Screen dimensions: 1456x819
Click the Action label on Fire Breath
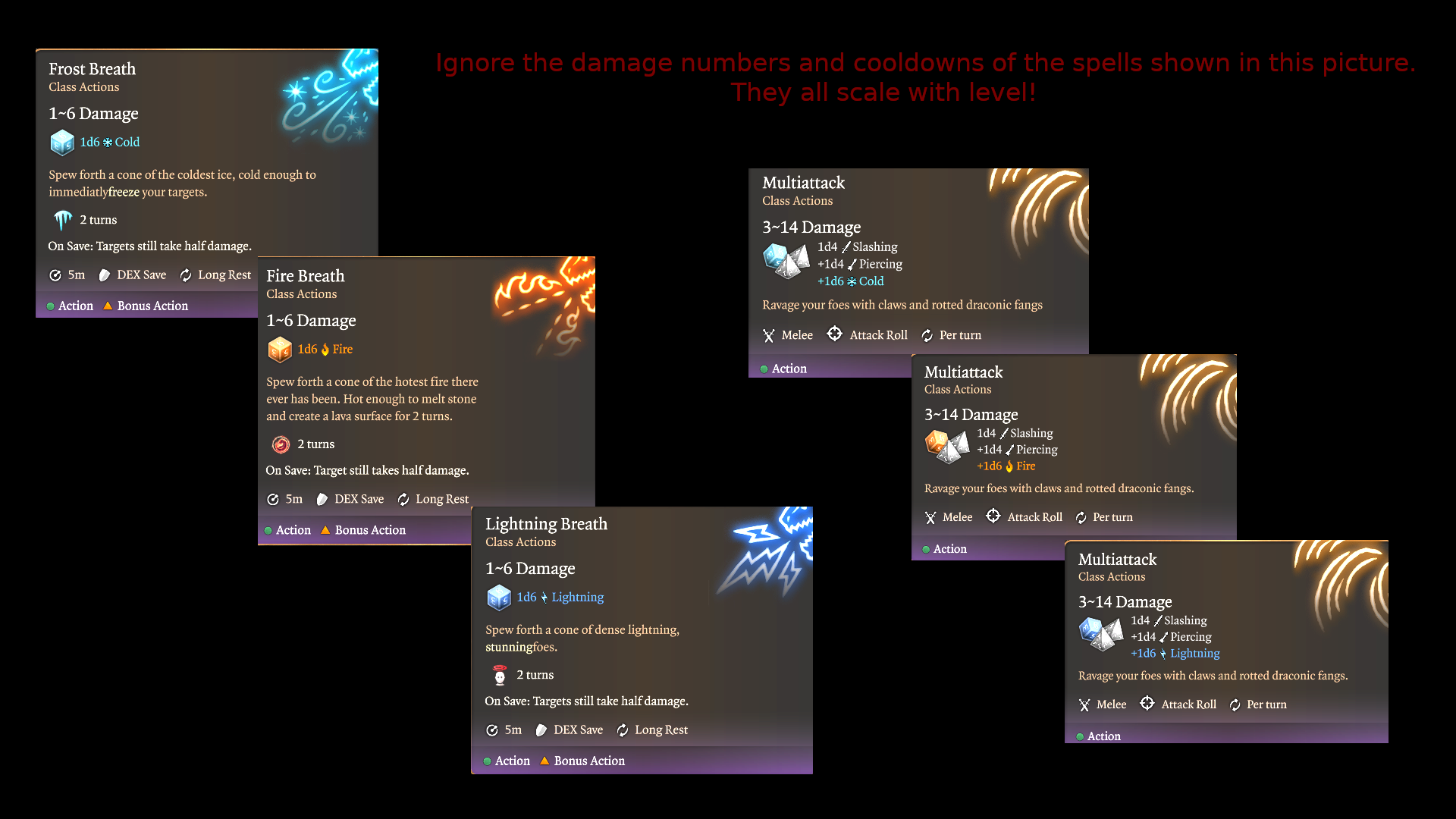pos(293,530)
